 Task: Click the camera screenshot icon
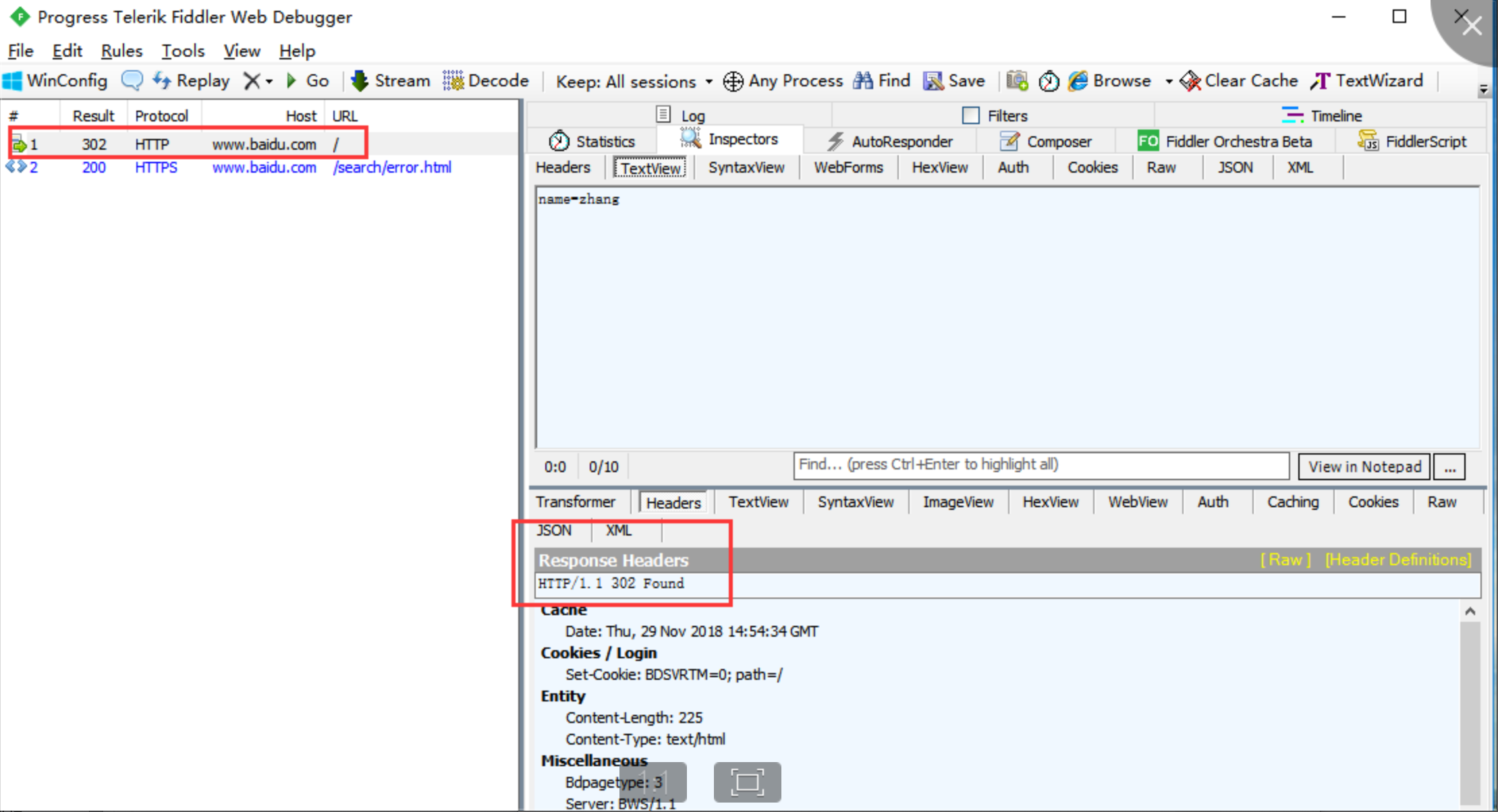tap(1017, 81)
